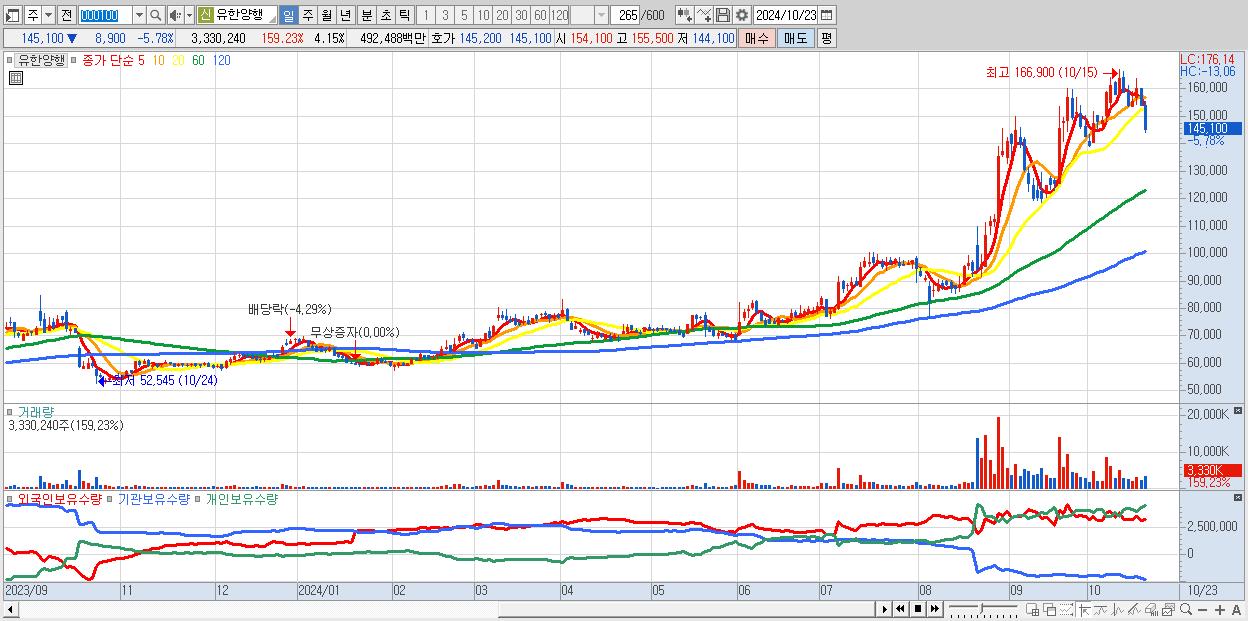Open the stock search magnifier
The width and height of the screenshot is (1248, 621).
155,15
